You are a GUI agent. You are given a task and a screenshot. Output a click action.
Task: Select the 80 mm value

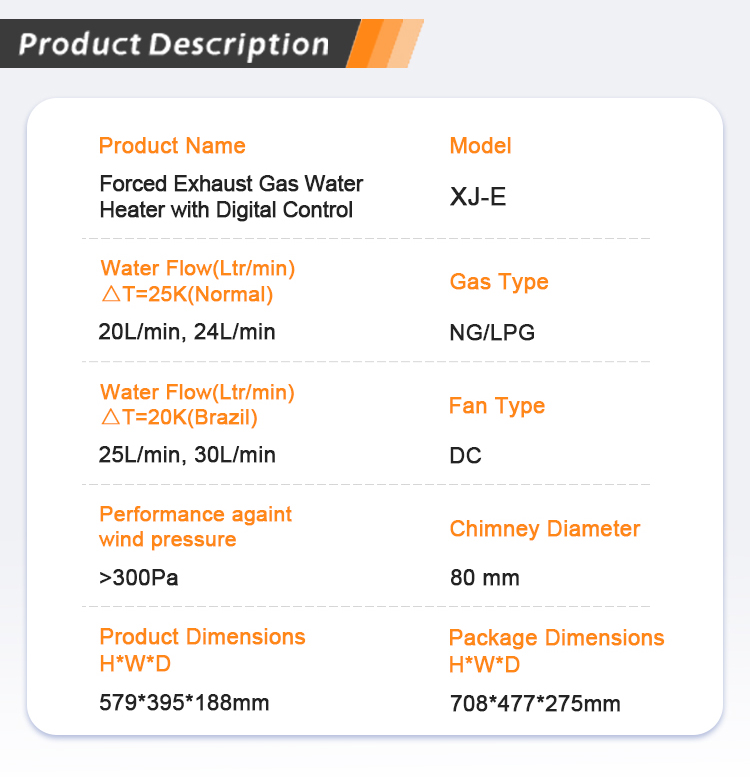pos(484,578)
